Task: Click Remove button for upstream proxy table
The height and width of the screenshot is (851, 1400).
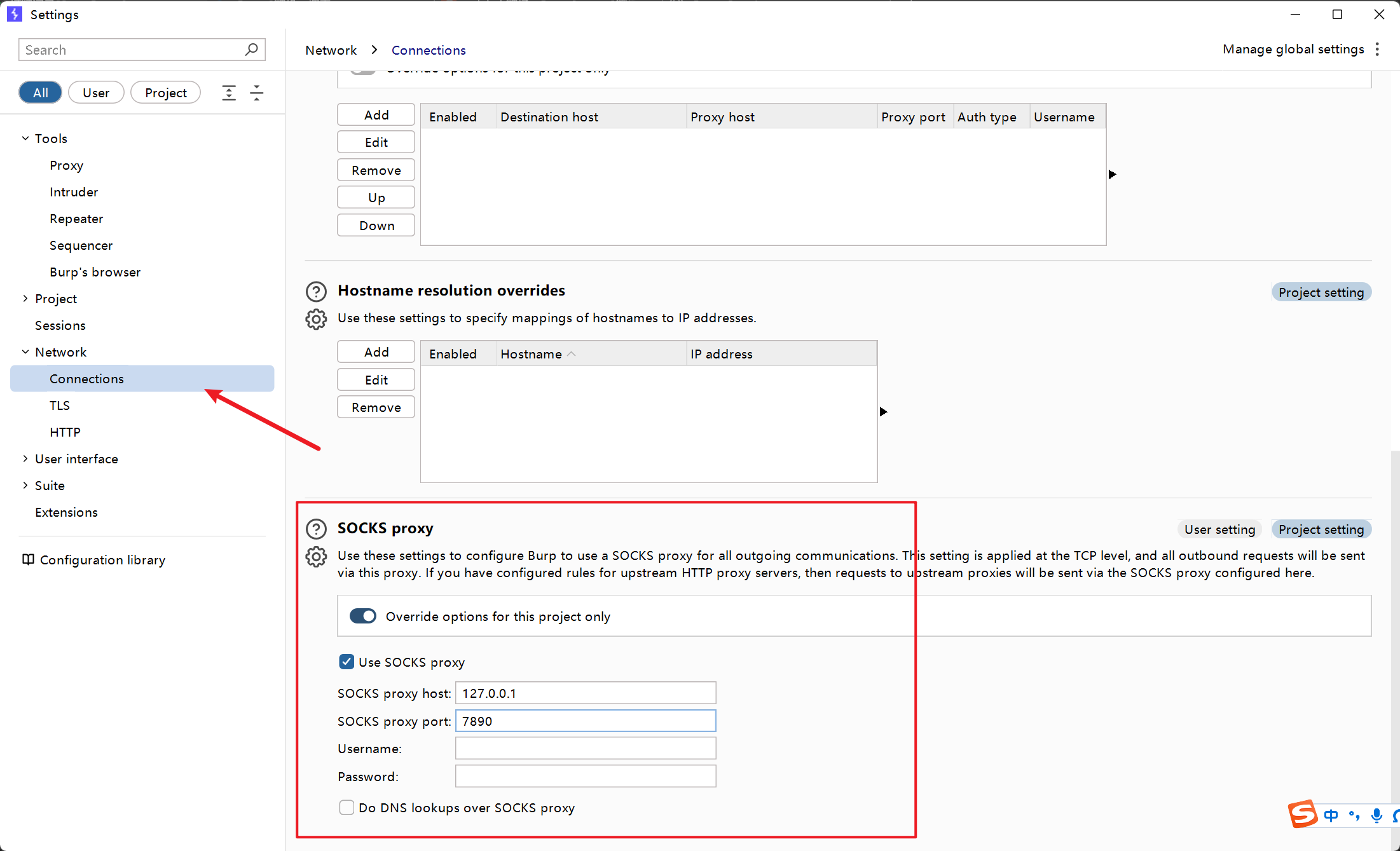Action: pyautogui.click(x=376, y=170)
